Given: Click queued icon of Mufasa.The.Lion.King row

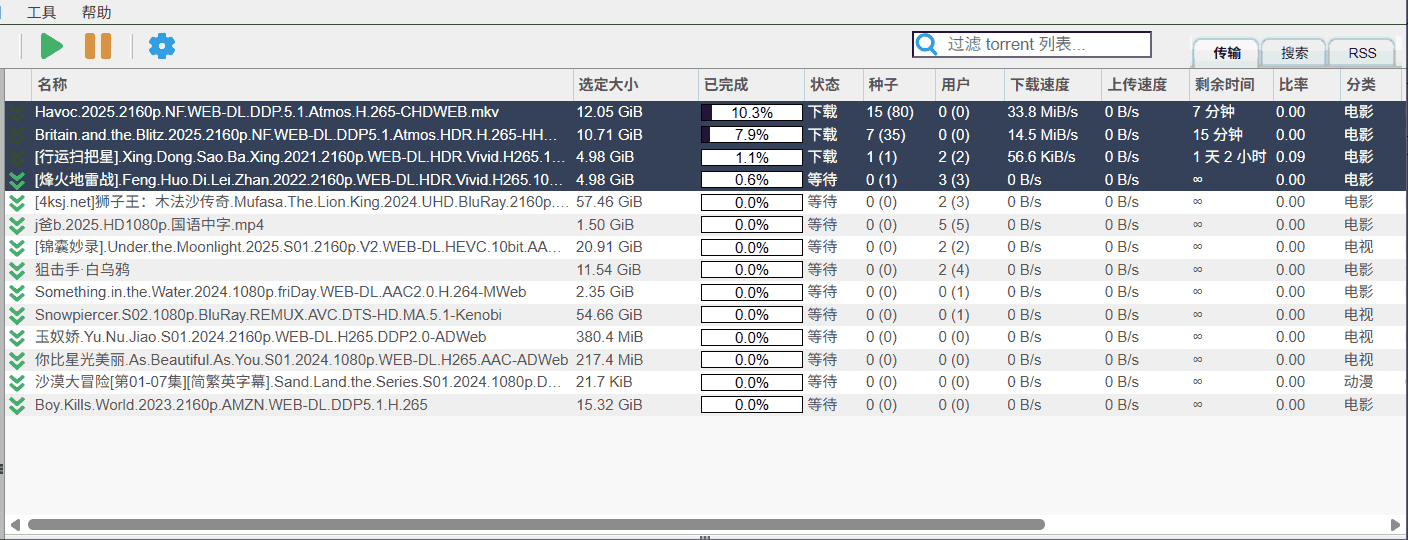Looking at the screenshot, I should pyautogui.click(x=17, y=202).
